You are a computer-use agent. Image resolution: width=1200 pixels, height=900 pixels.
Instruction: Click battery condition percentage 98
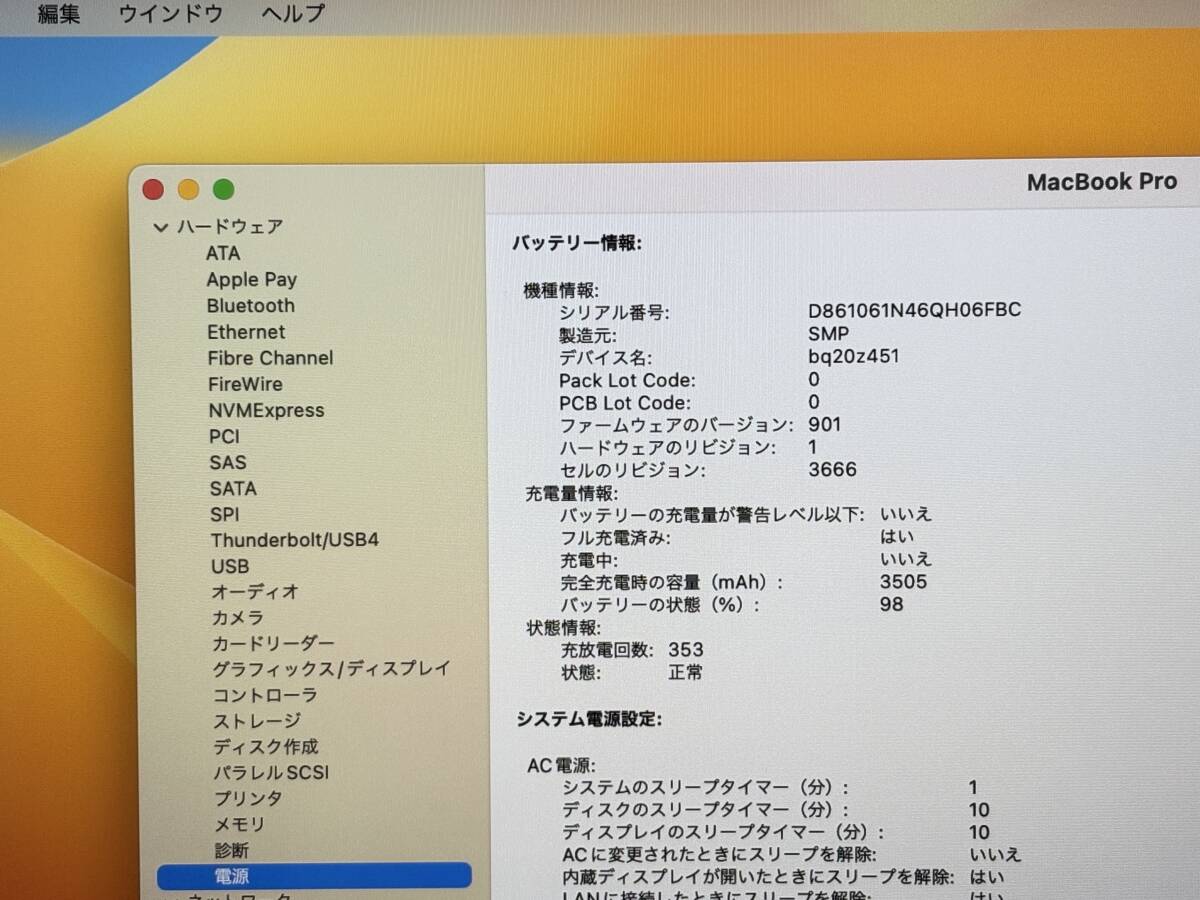[892, 604]
